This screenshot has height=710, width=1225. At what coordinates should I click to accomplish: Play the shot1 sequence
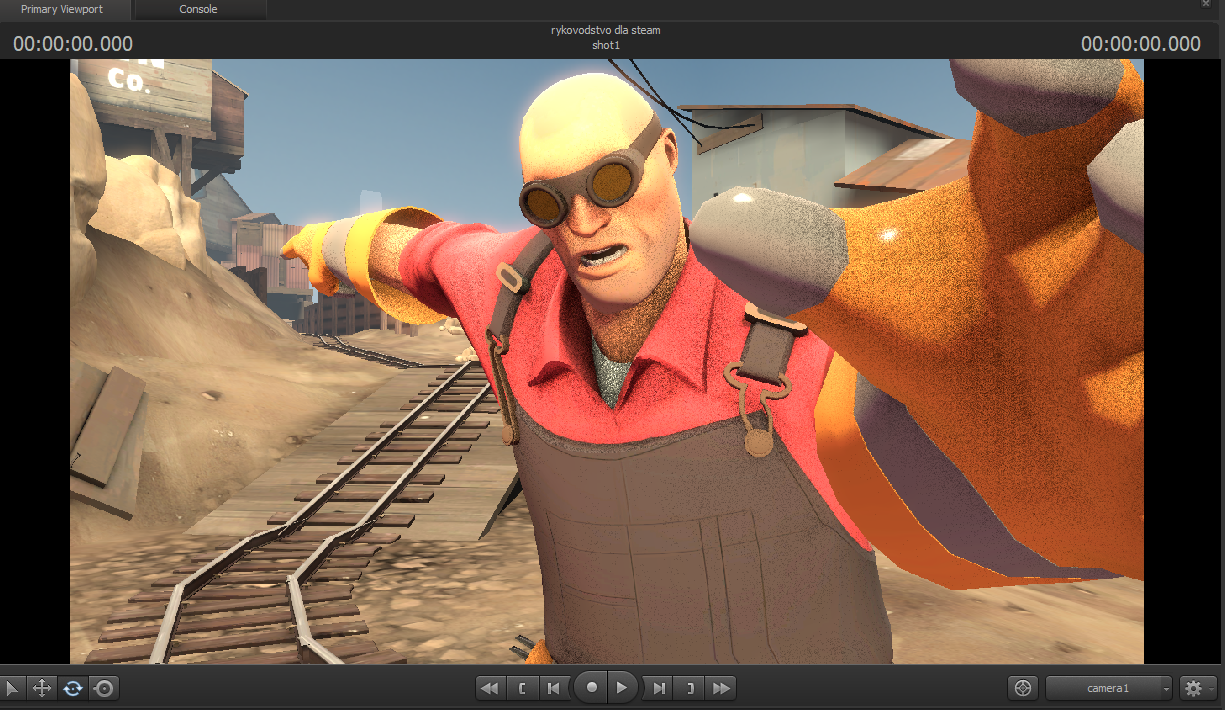(x=622, y=688)
